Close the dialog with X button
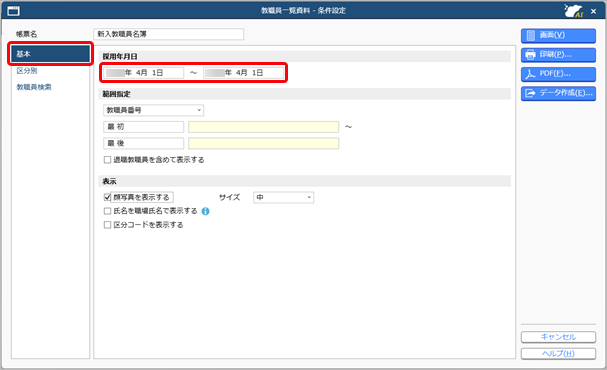607x370 pixels. 593,12
